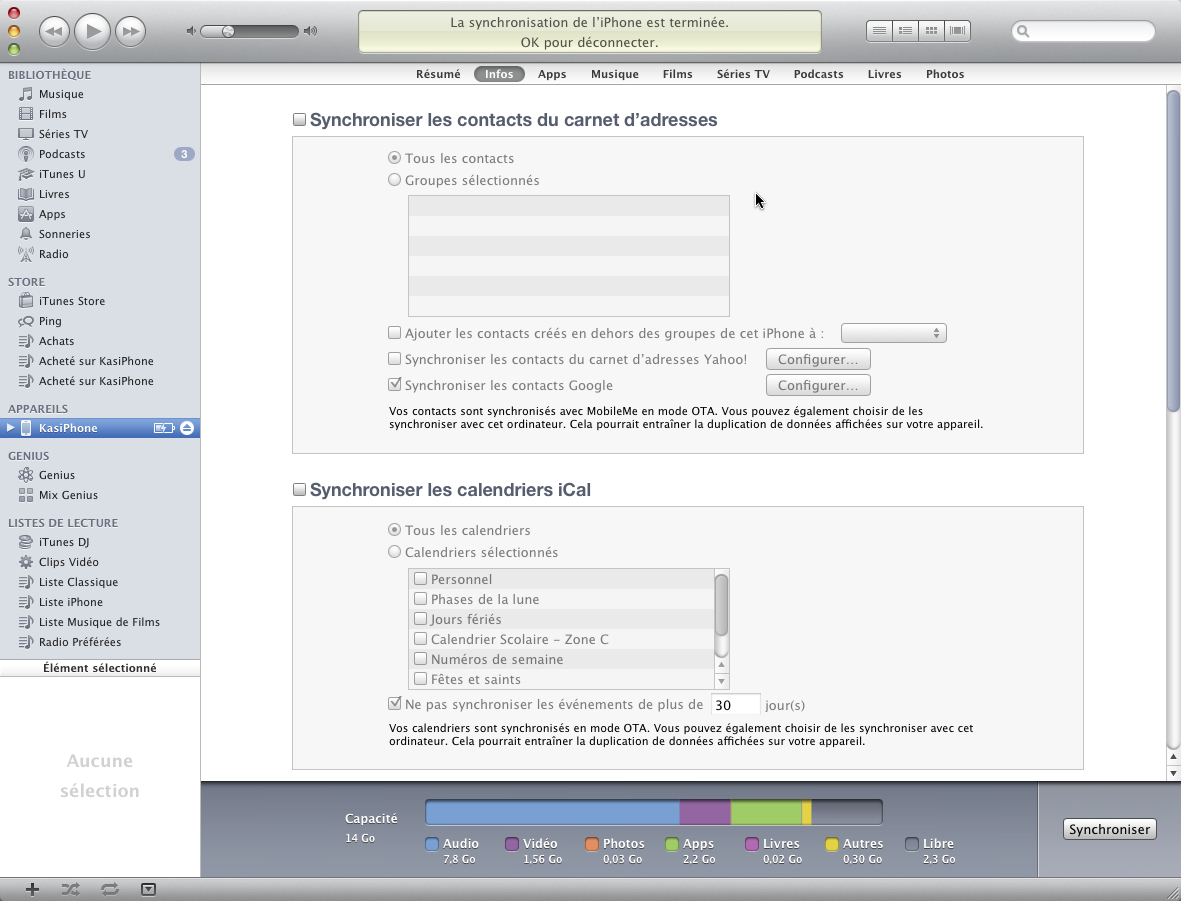Screen dimensions: 1181x901
Task: Open Séries TV in the sidebar
Action: point(63,134)
